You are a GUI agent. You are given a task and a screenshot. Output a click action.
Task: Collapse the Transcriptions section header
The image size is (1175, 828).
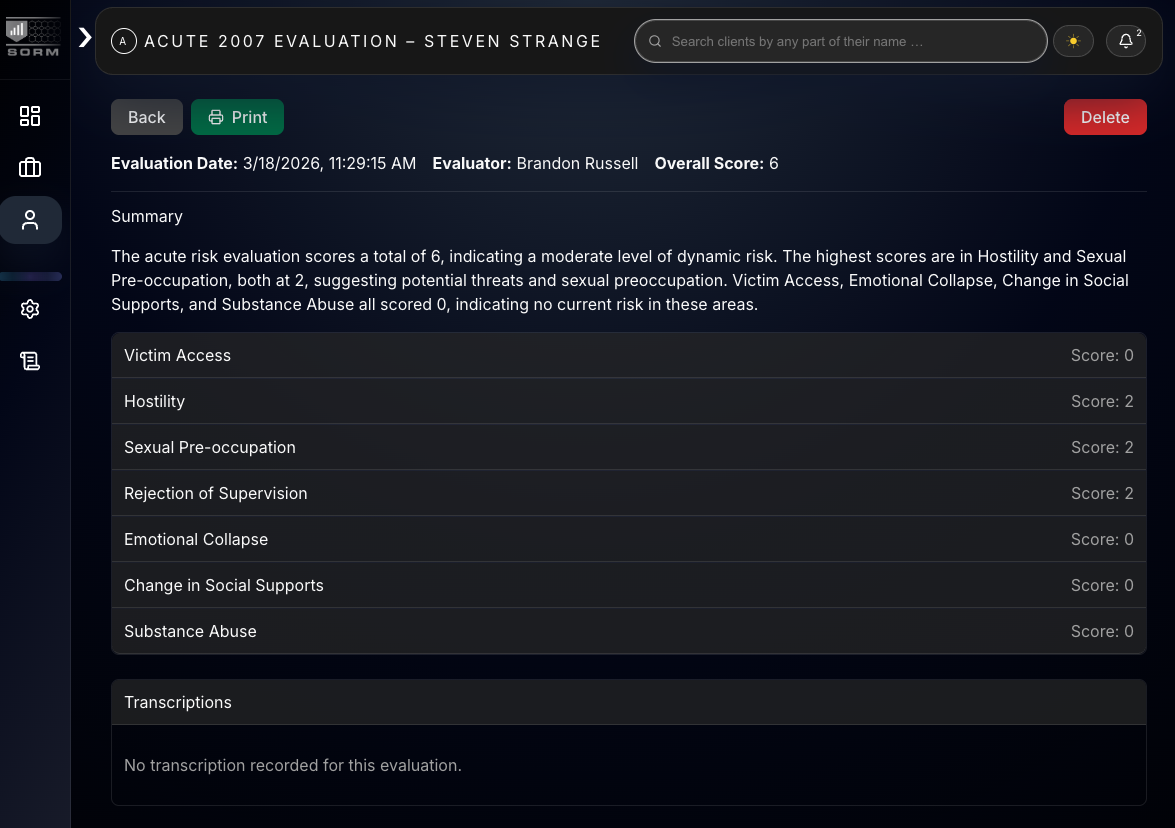coord(628,702)
